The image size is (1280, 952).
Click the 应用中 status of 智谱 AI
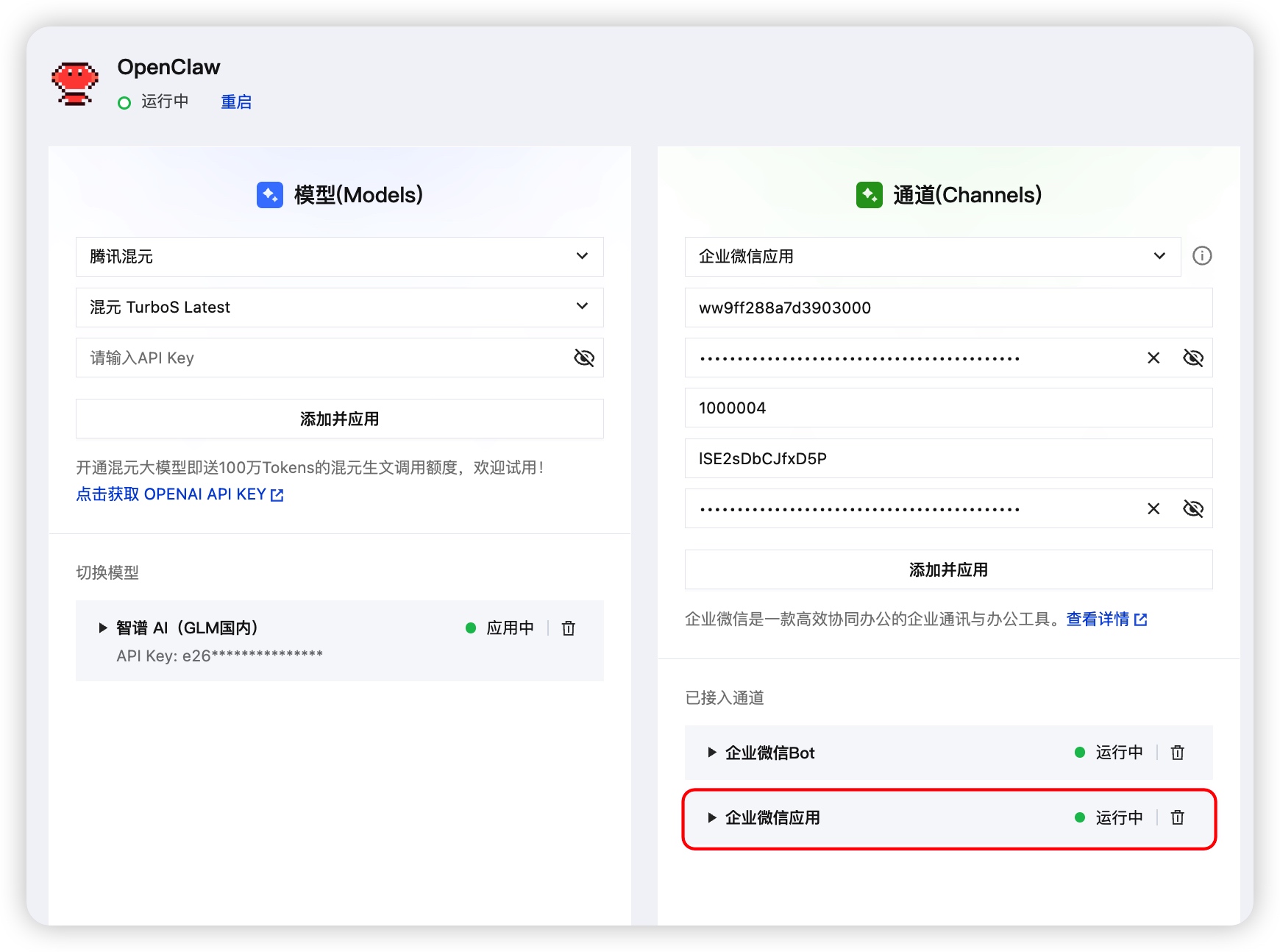pyautogui.click(x=510, y=628)
